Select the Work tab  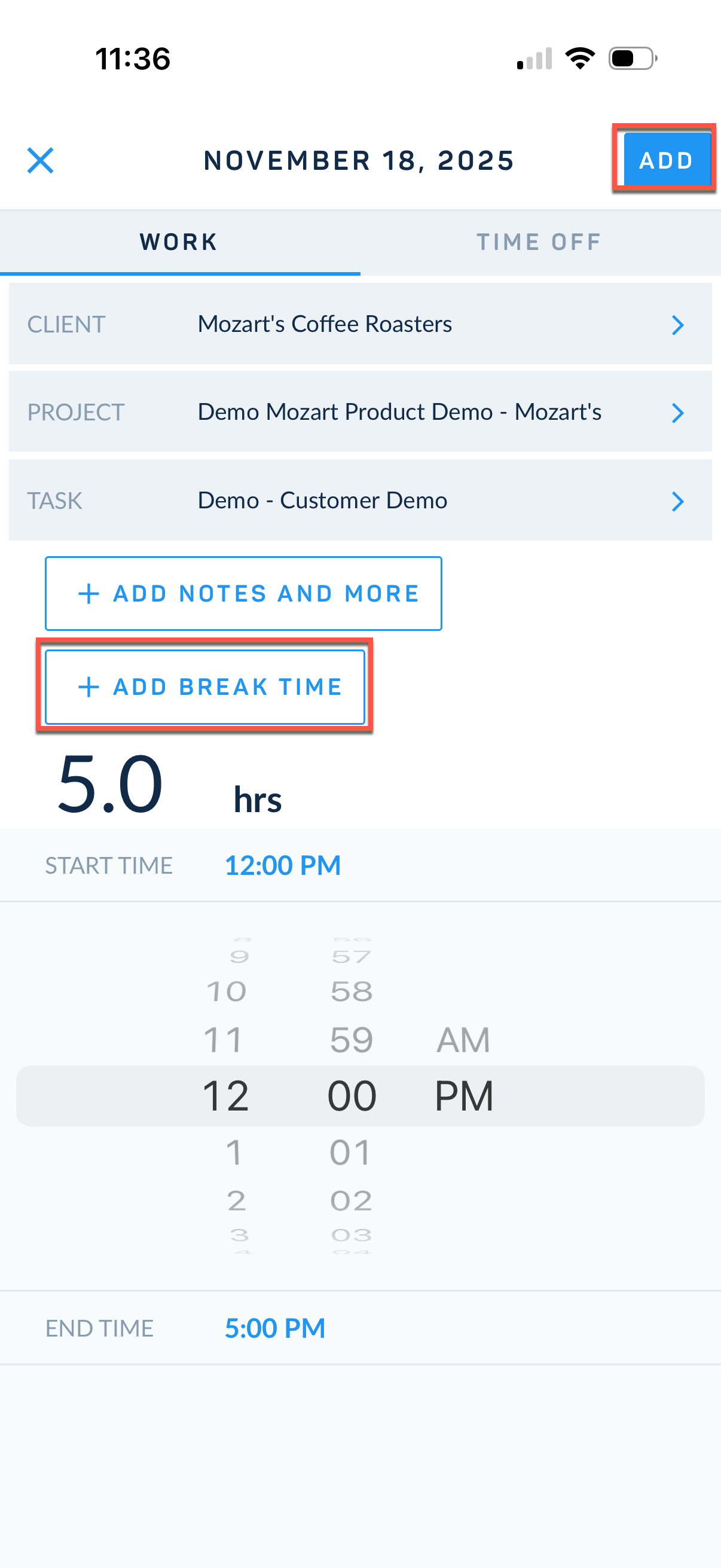coord(178,242)
